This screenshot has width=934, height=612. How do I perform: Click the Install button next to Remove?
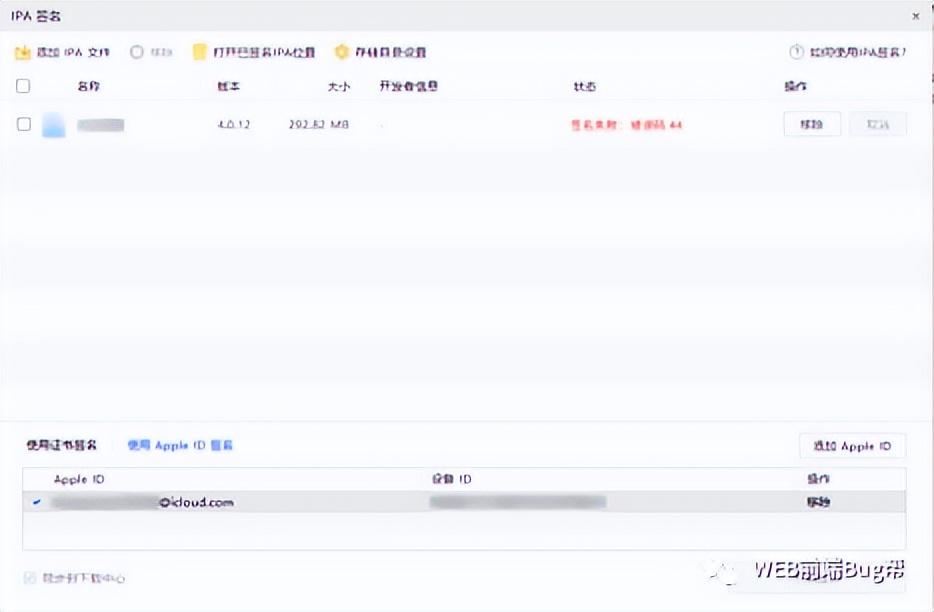(x=877, y=124)
